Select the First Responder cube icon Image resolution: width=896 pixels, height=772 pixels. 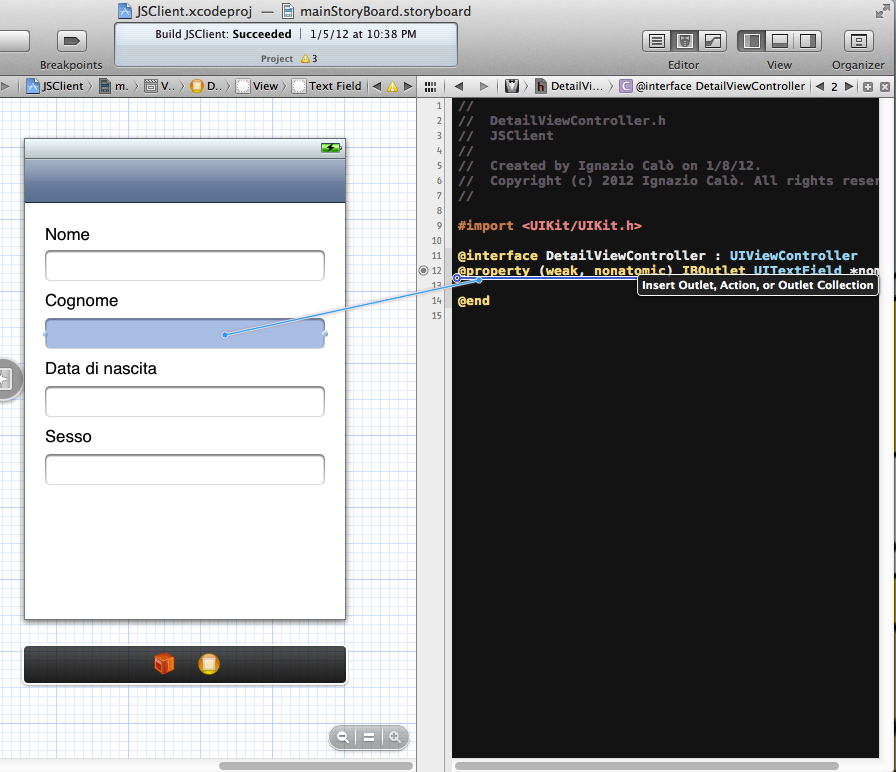coord(164,664)
